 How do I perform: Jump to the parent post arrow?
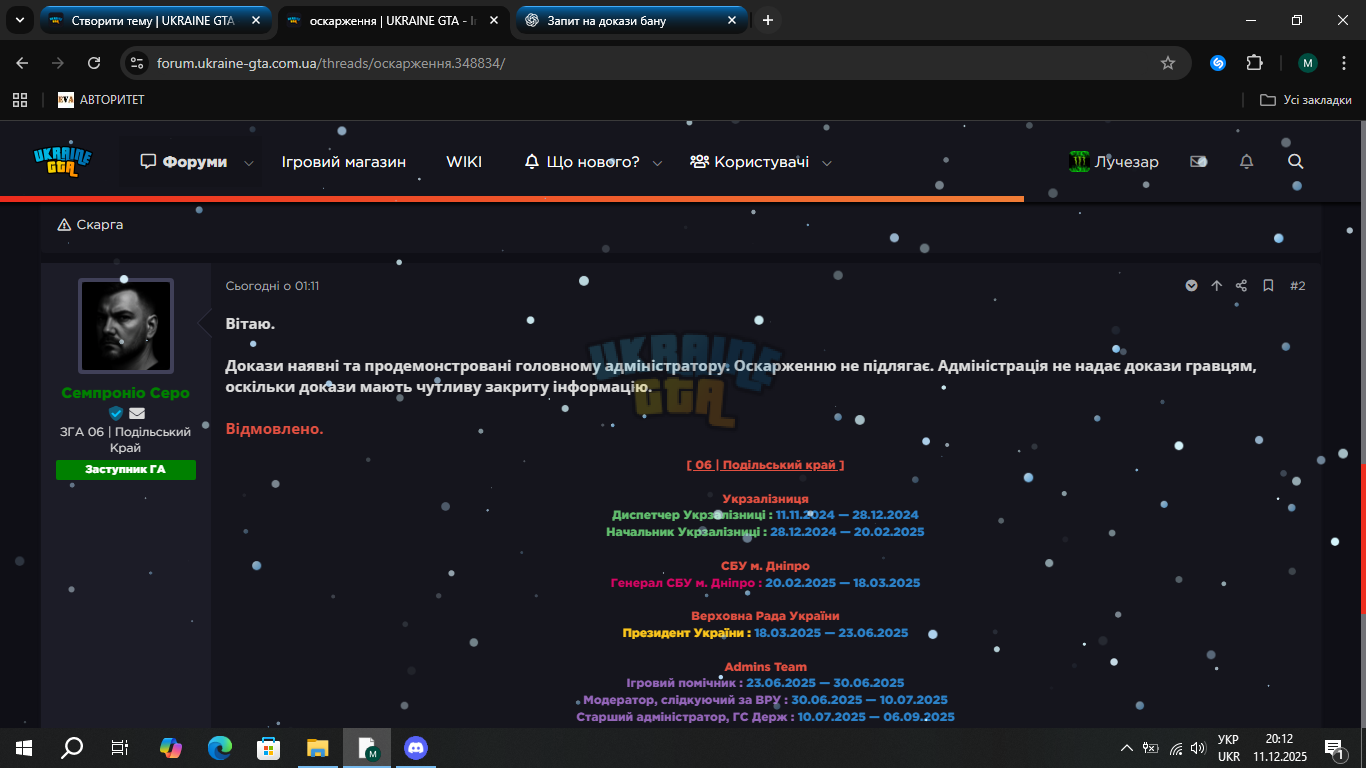click(1217, 286)
